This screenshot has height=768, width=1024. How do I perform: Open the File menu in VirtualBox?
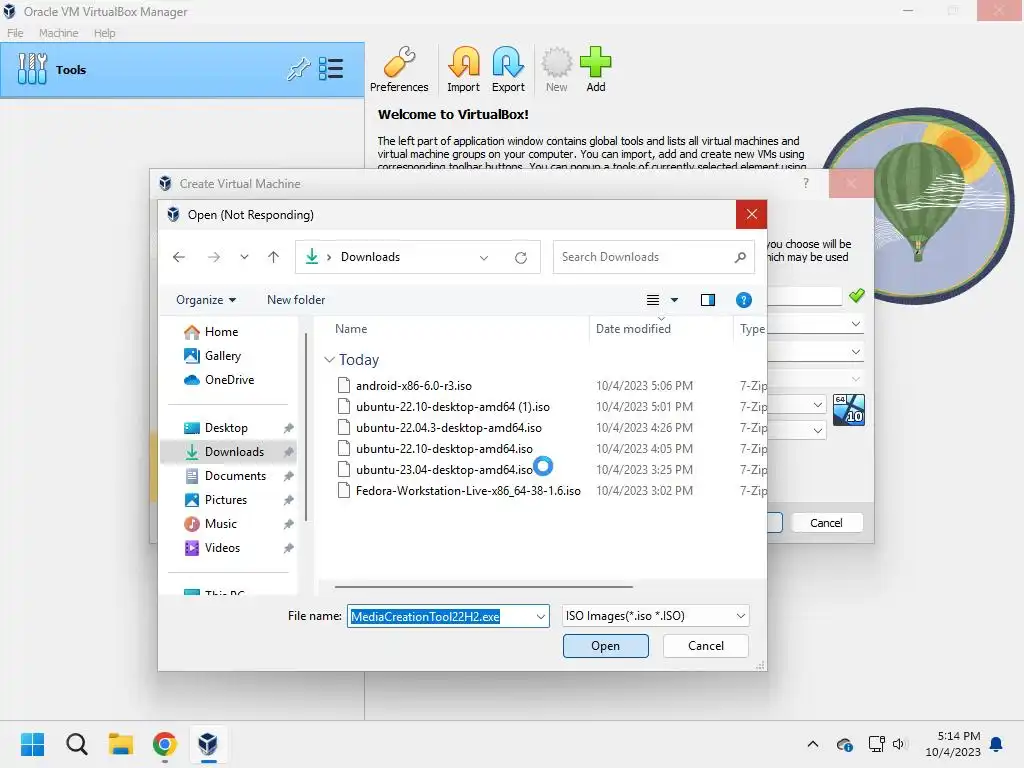(x=15, y=33)
